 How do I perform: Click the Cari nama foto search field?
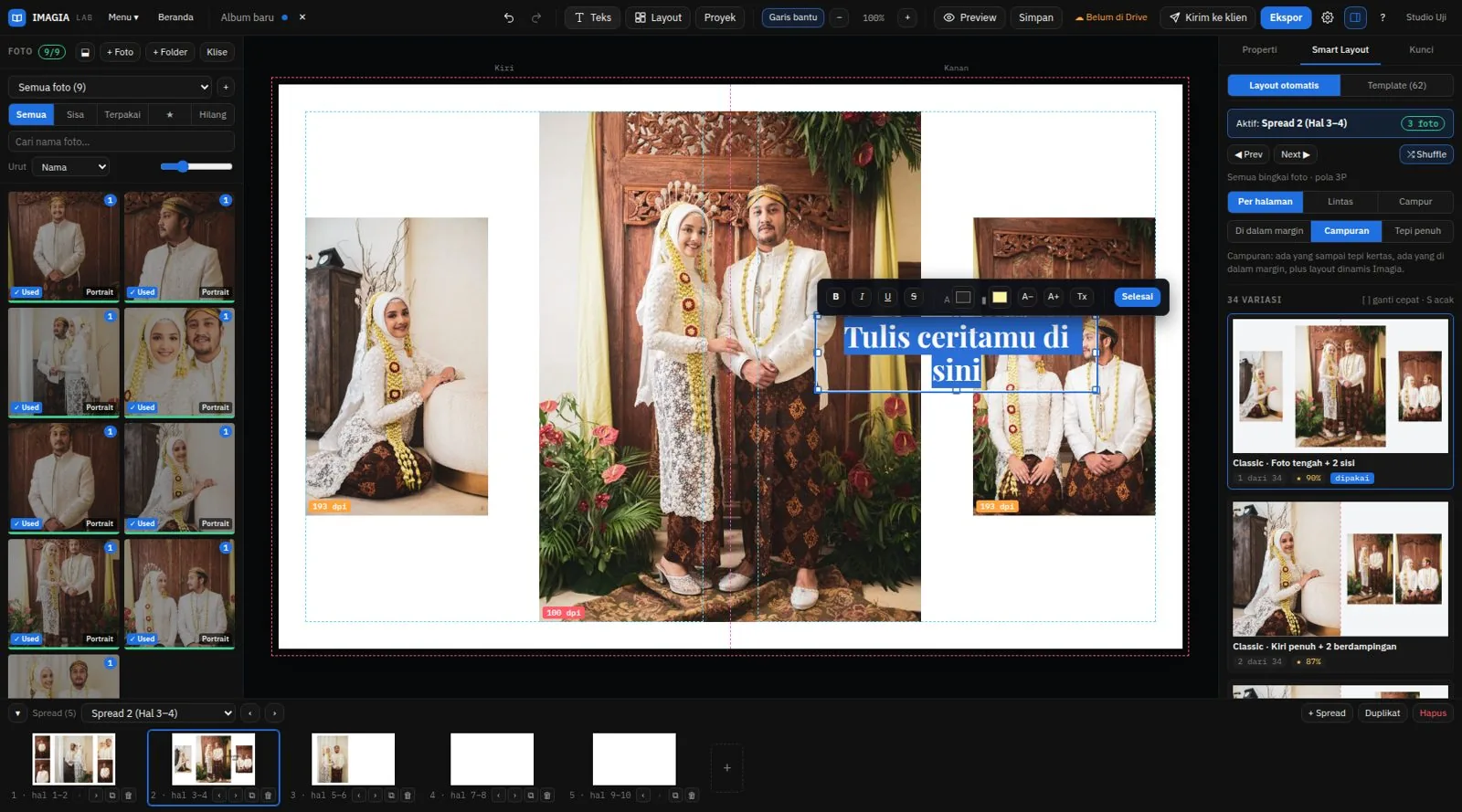pos(122,142)
